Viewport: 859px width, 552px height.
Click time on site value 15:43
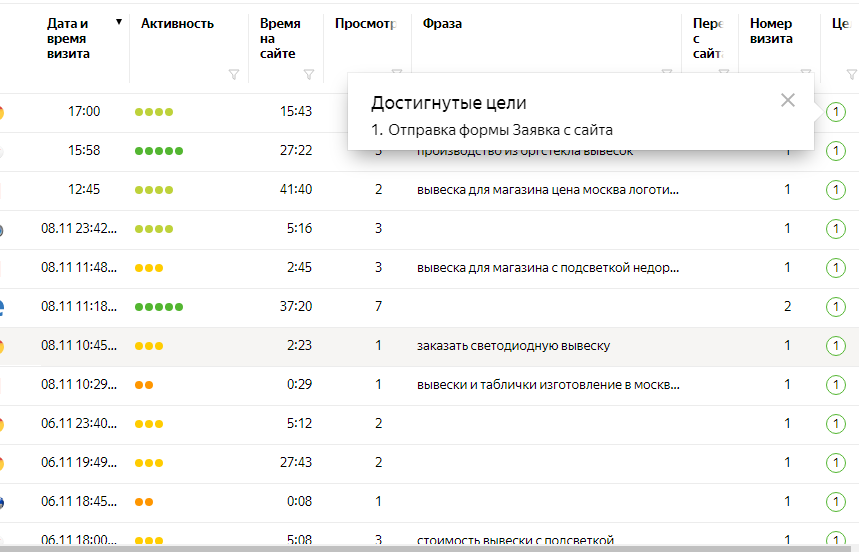pos(296,112)
